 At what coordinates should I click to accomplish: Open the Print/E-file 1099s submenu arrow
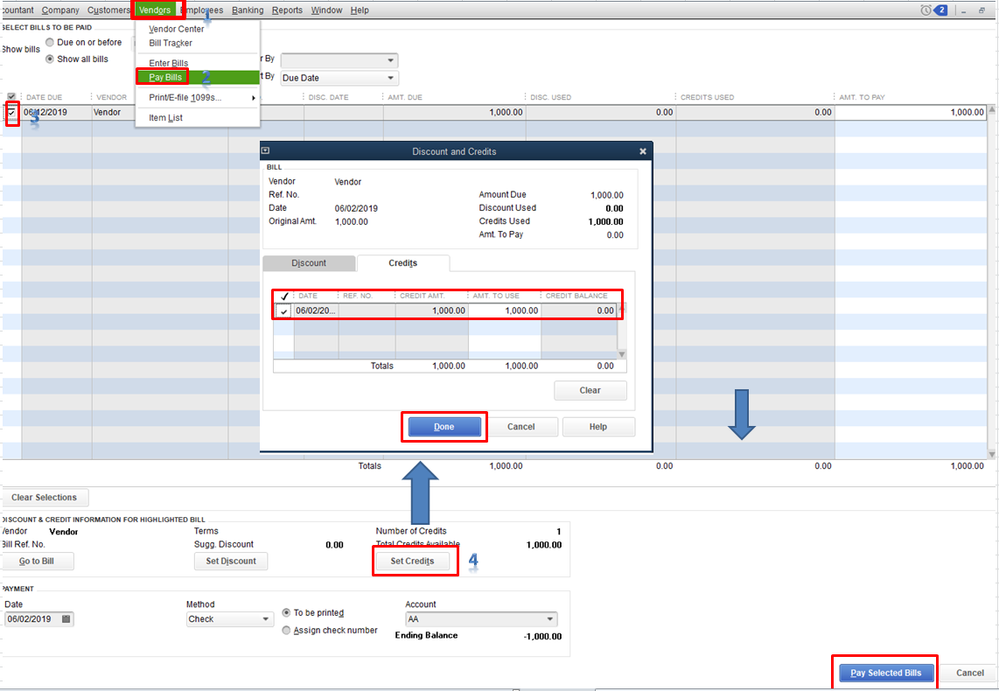[253, 98]
